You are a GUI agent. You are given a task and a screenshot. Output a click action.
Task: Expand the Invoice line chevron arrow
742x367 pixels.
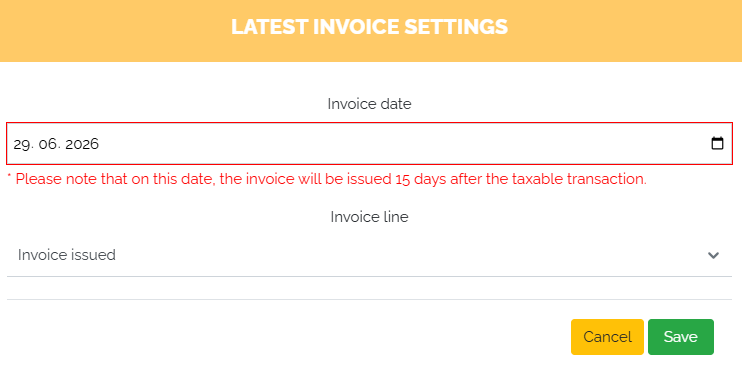point(713,255)
